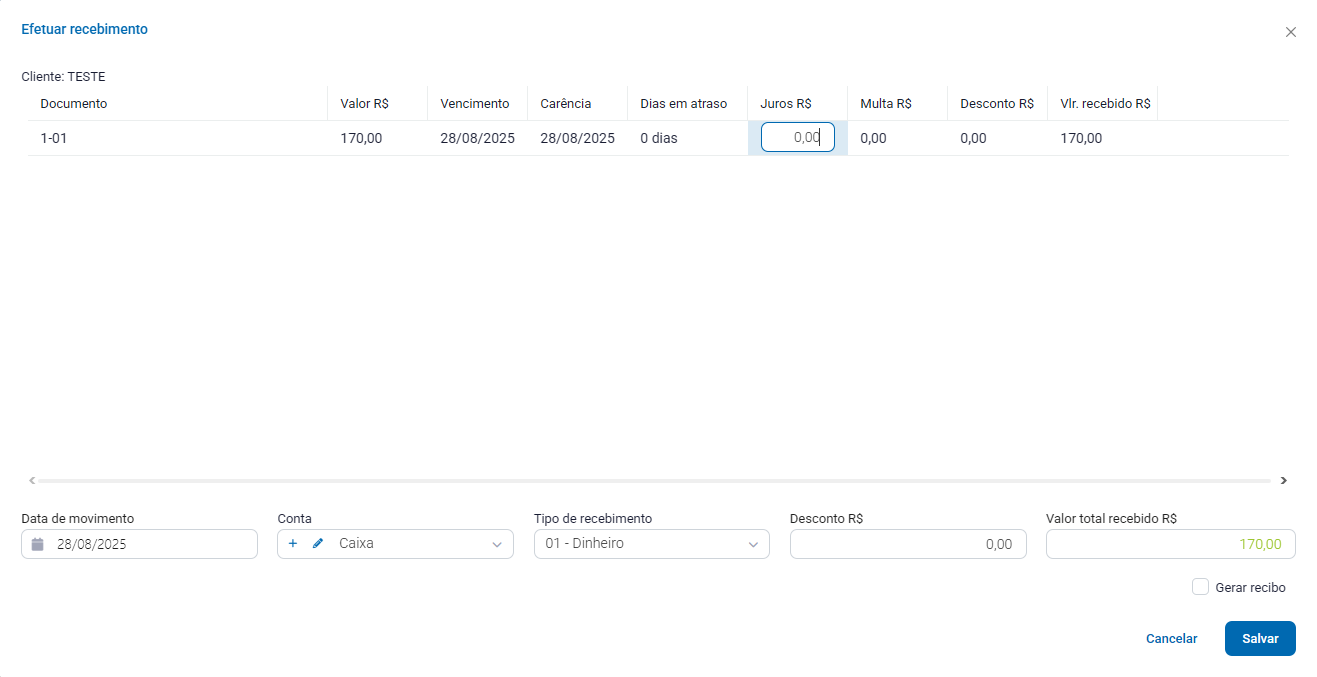This screenshot has height=677, width=1317.
Task: Click the horizontal scrollbar track
Action: click(x=650, y=481)
